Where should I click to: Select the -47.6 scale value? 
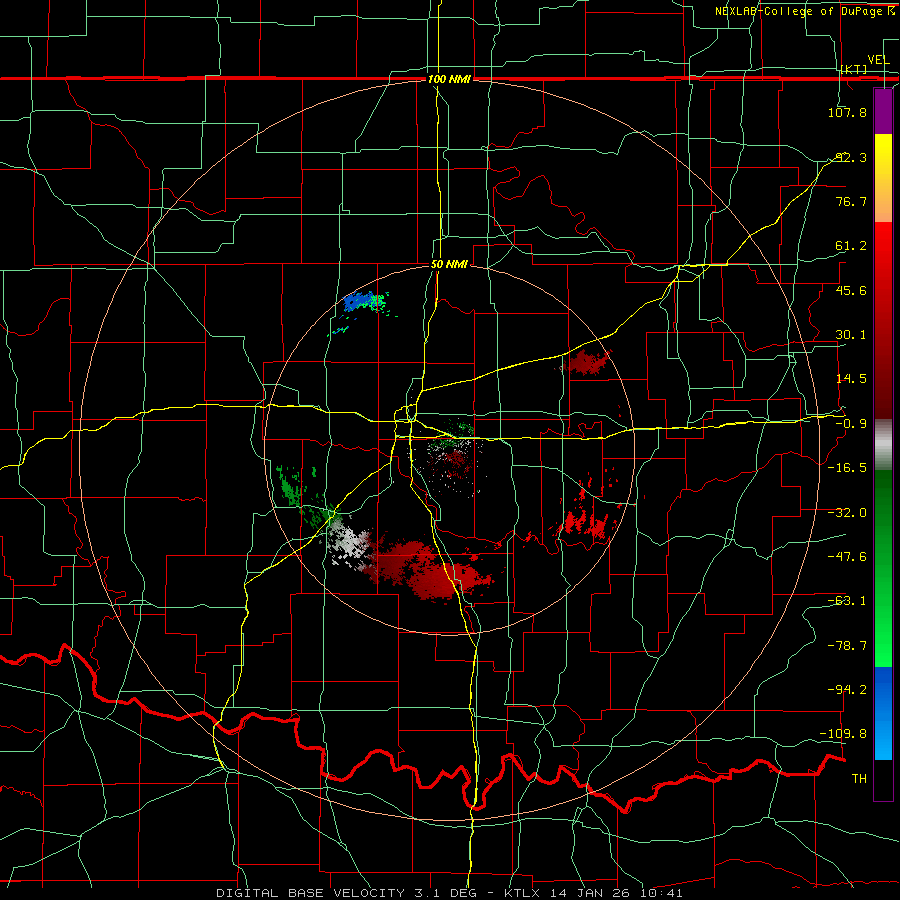tap(847, 557)
